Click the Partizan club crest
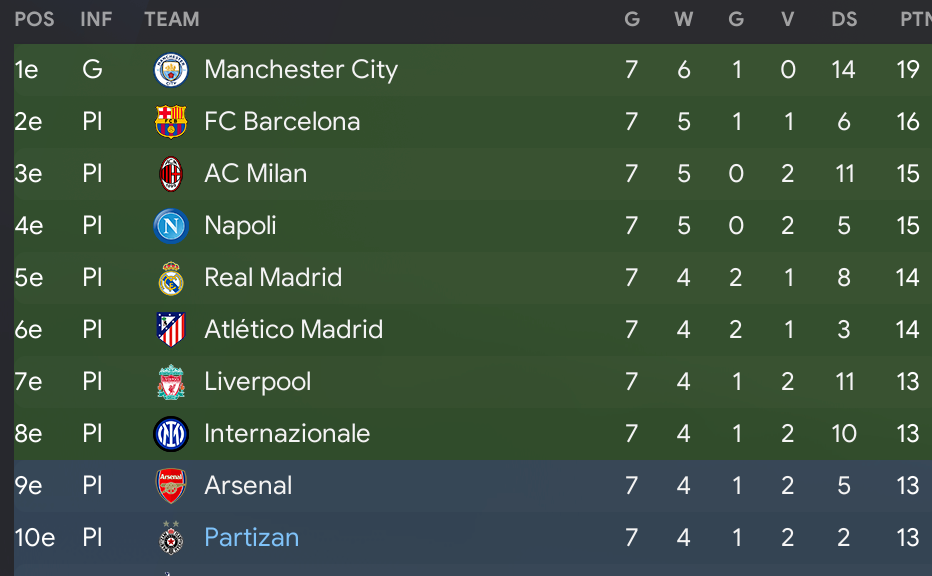Screen dimensions: 932x576 coord(171,537)
